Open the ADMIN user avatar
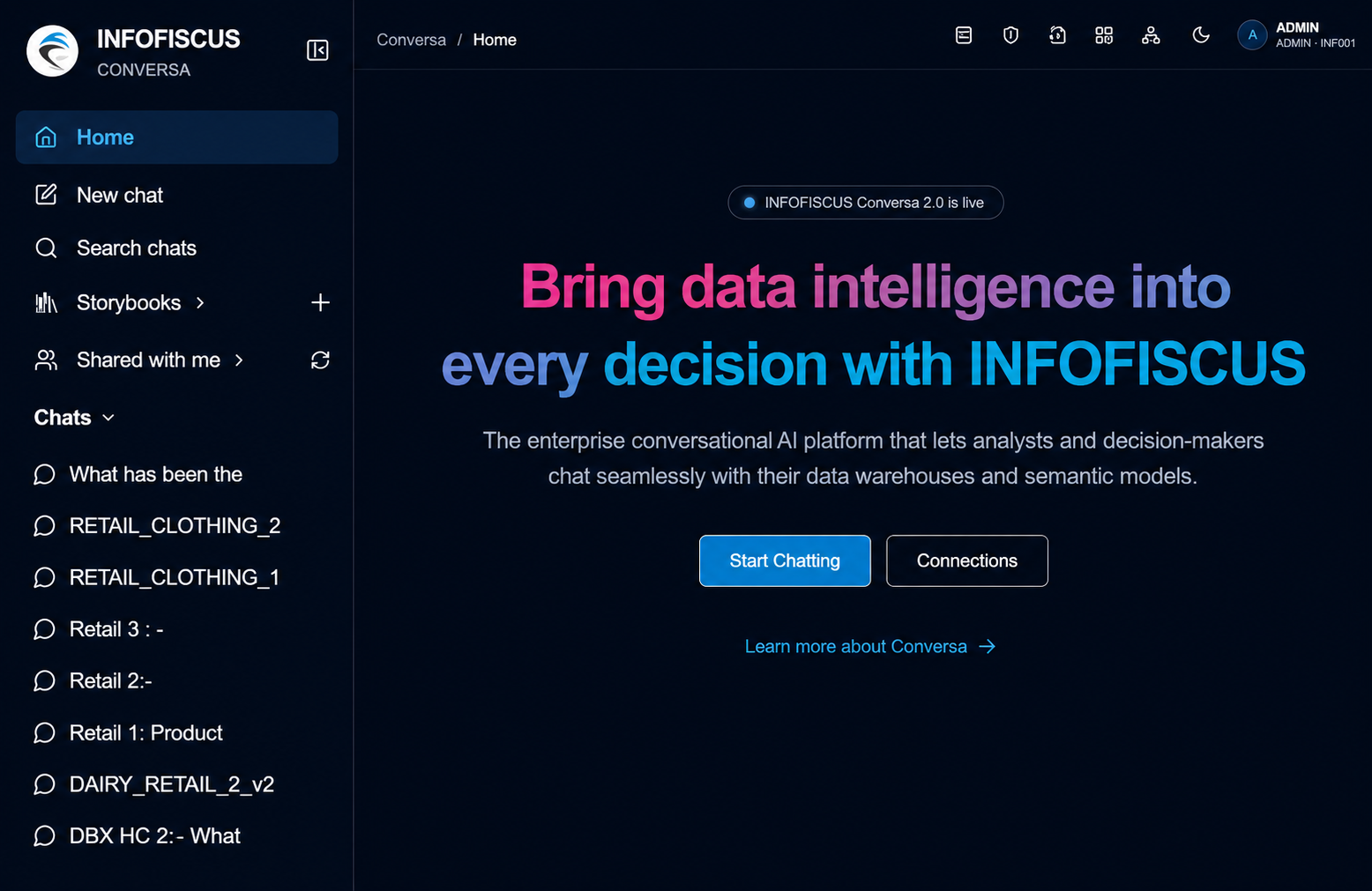This screenshot has height=891, width=1372. [x=1252, y=35]
